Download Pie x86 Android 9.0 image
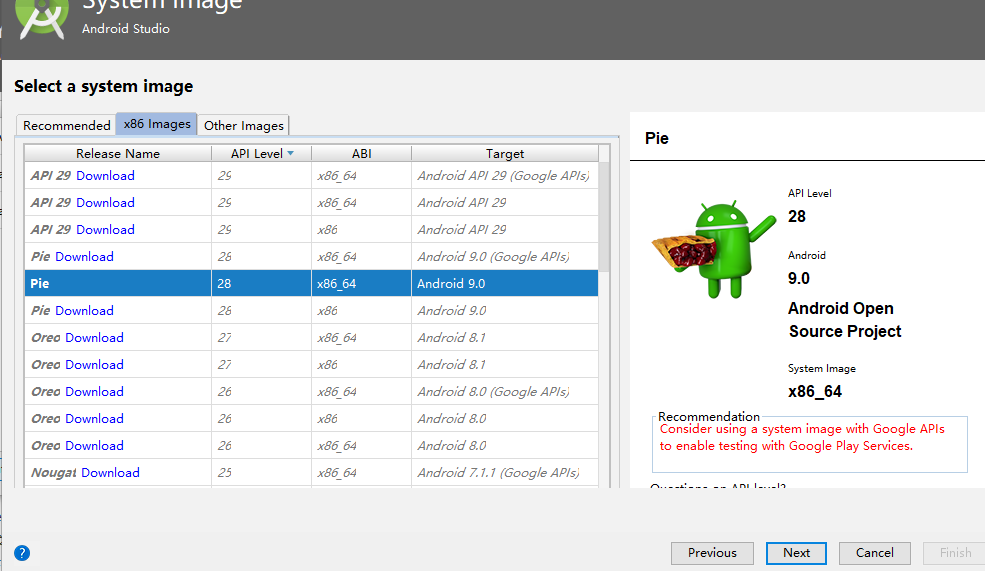Viewport: 985px width, 571px height. (84, 310)
